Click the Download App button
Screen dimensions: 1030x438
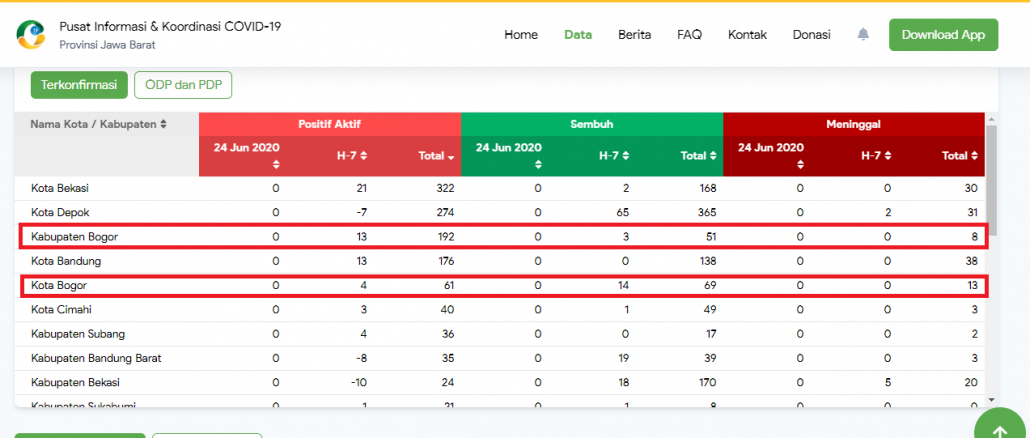tap(943, 35)
